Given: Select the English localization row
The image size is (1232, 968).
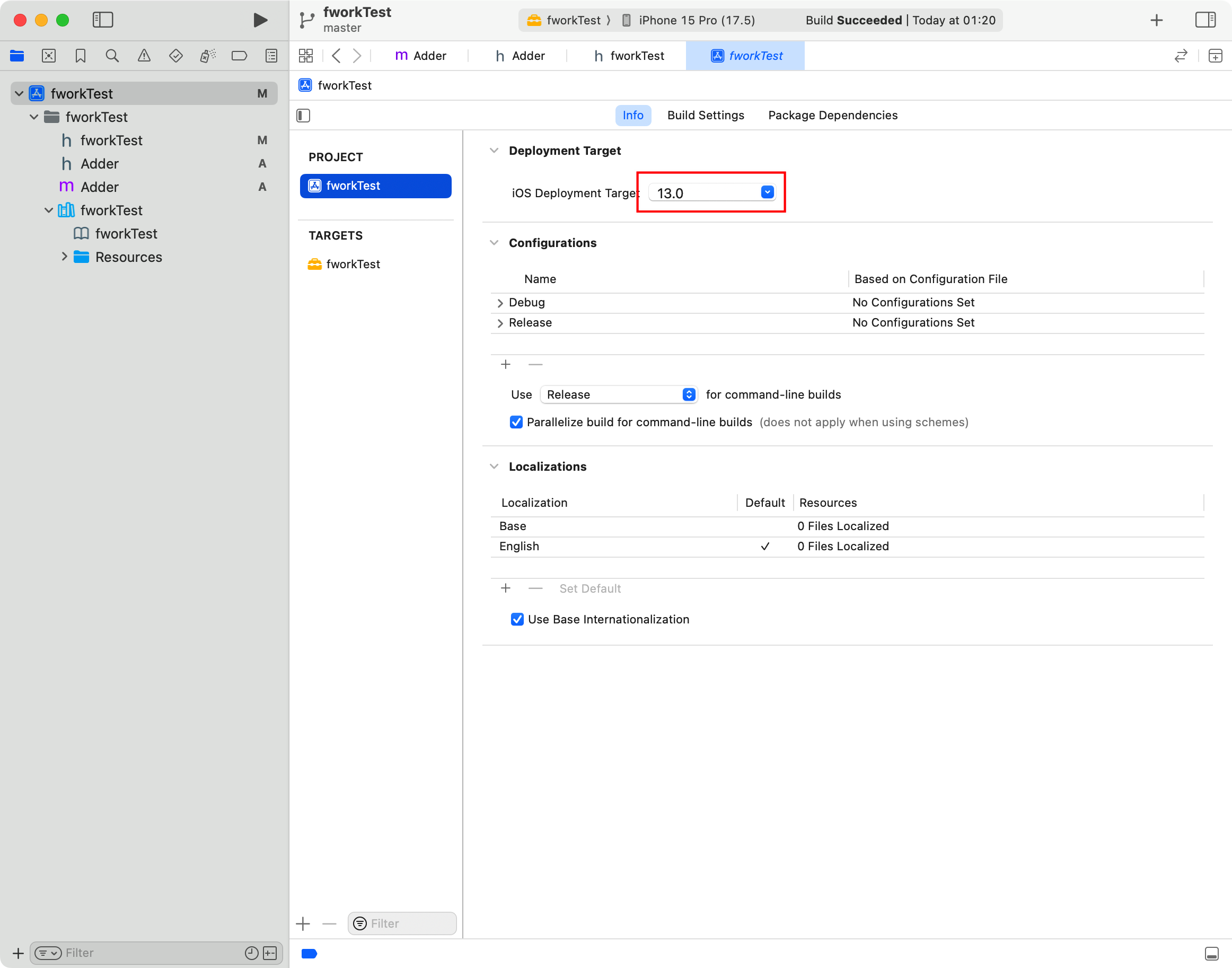Looking at the screenshot, I should point(847,547).
